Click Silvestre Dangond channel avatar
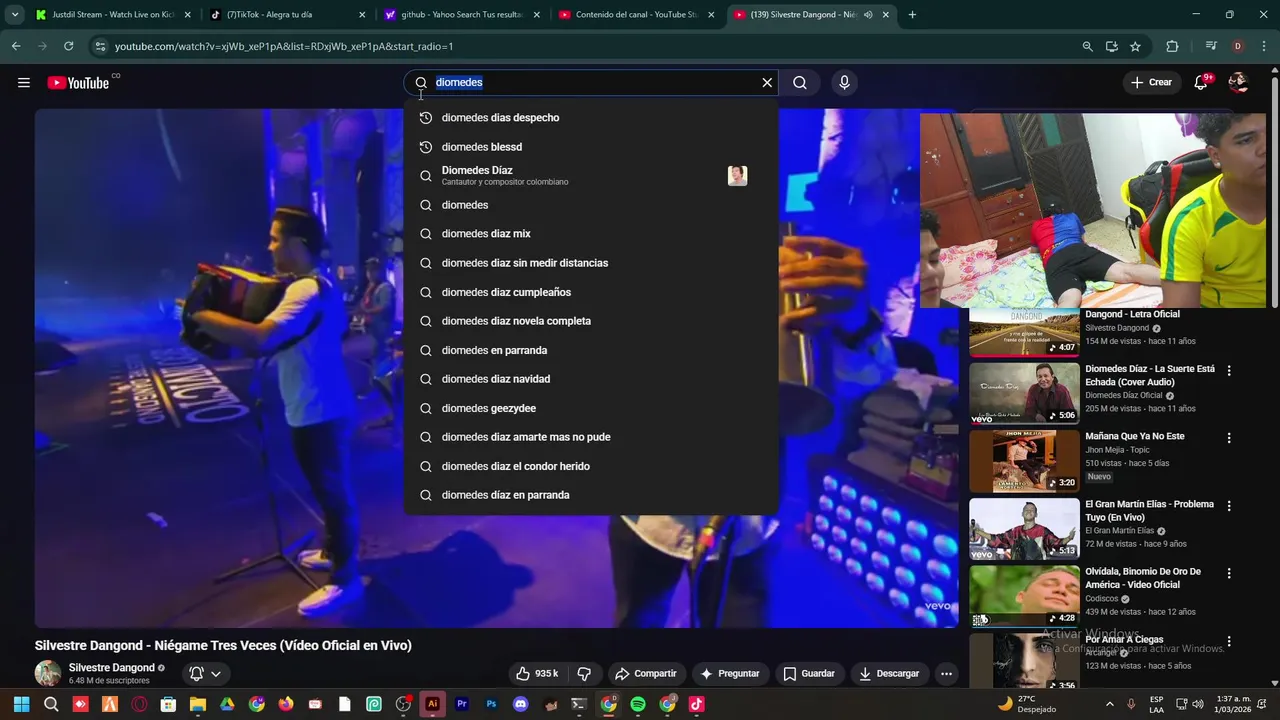 click(x=48, y=673)
